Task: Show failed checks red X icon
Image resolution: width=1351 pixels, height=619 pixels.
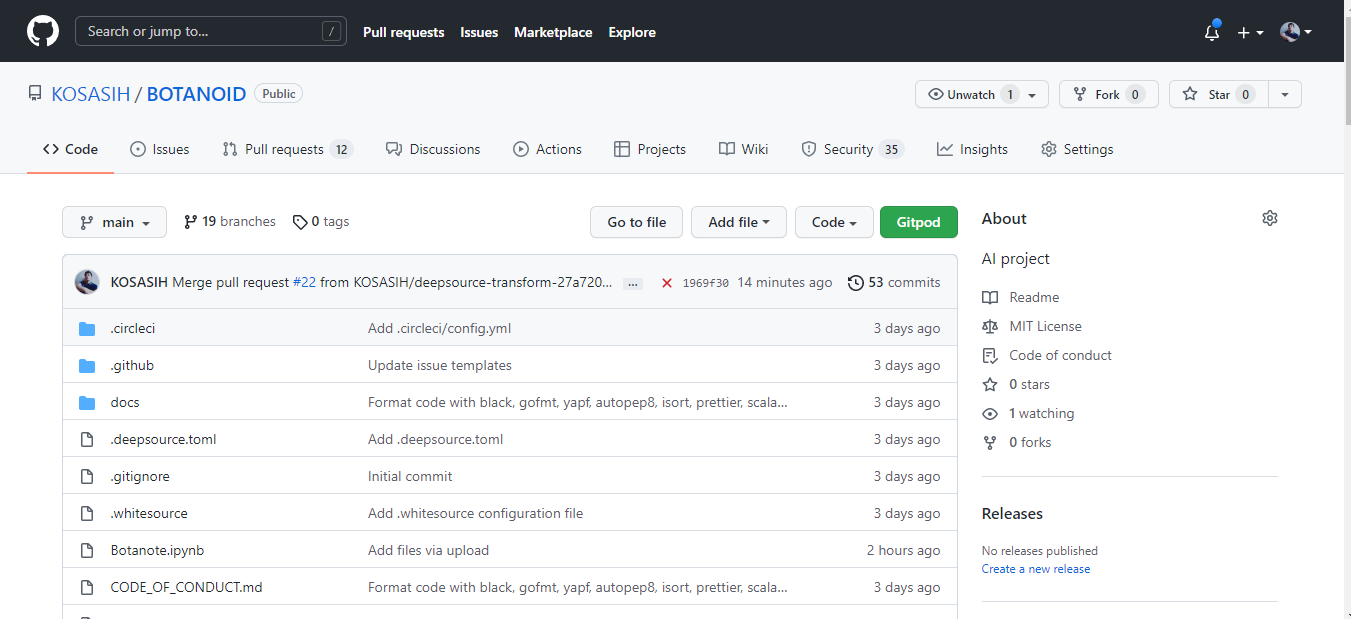Action: (666, 283)
